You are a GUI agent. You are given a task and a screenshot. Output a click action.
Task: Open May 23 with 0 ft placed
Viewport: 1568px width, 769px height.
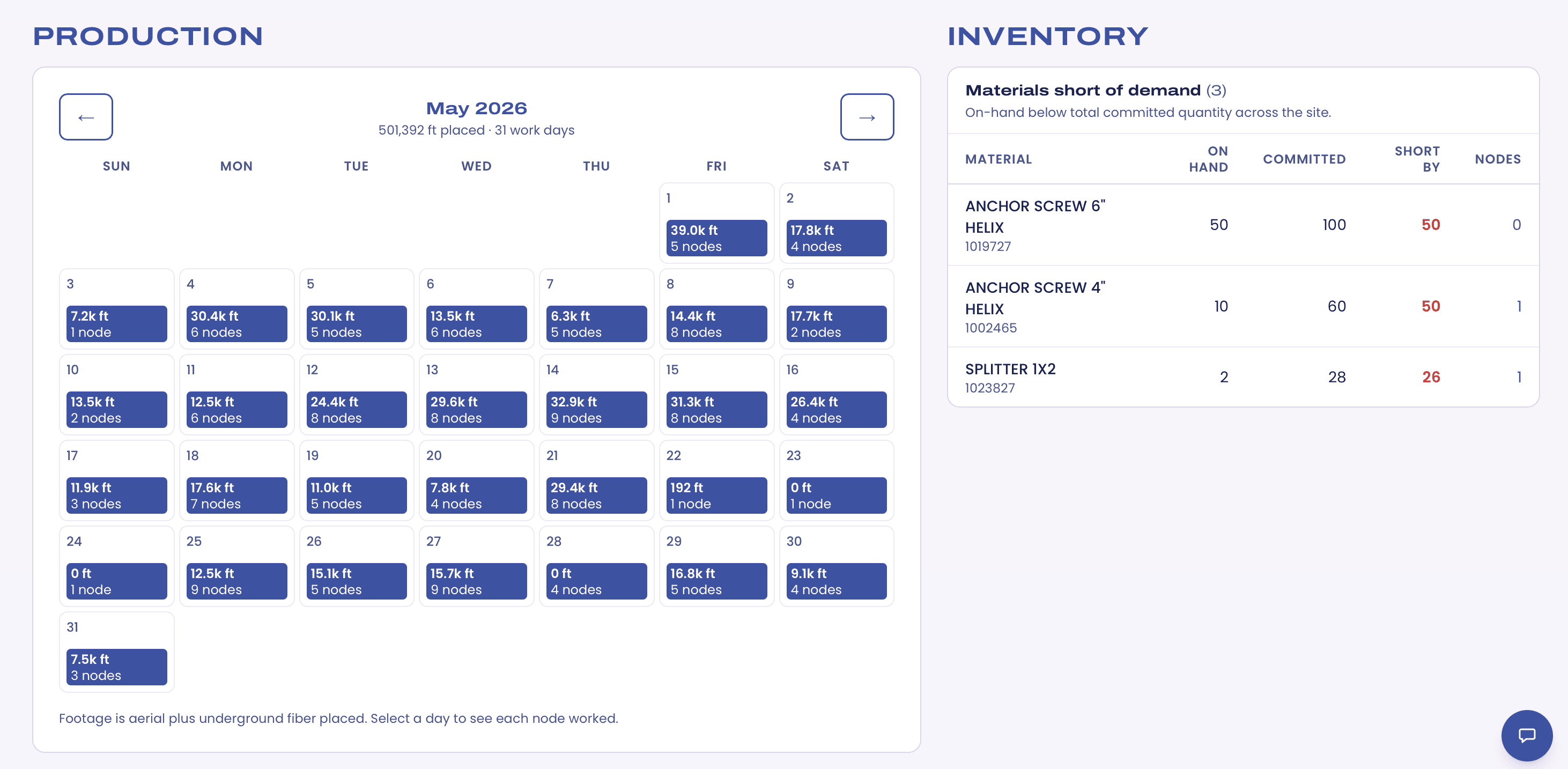point(837,481)
